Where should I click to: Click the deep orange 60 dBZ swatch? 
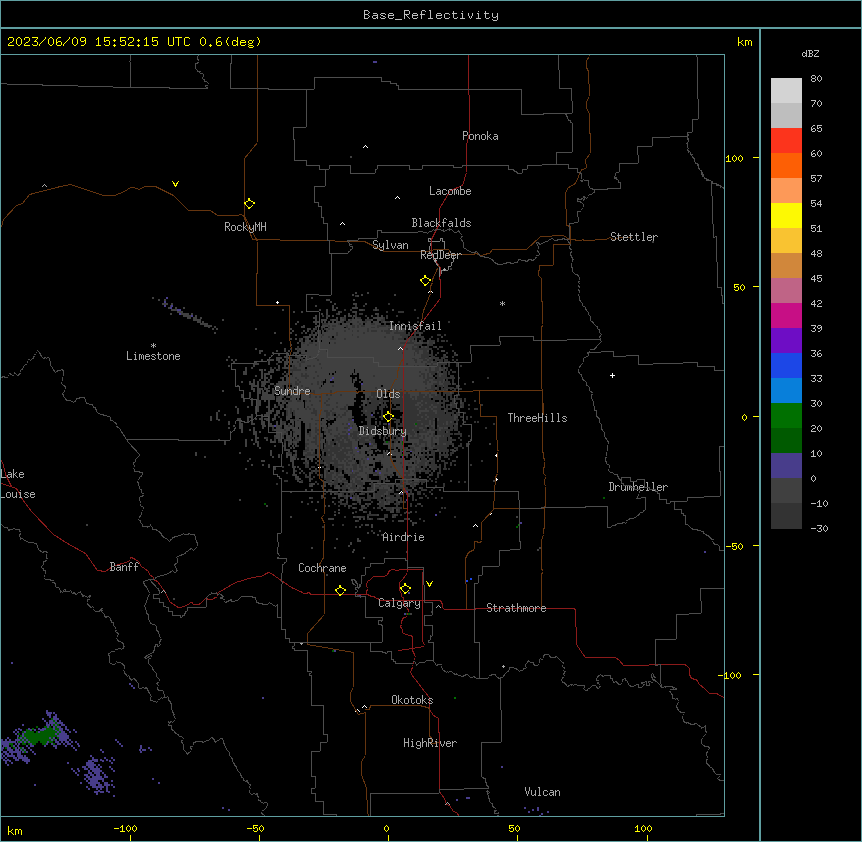pyautogui.click(x=786, y=165)
